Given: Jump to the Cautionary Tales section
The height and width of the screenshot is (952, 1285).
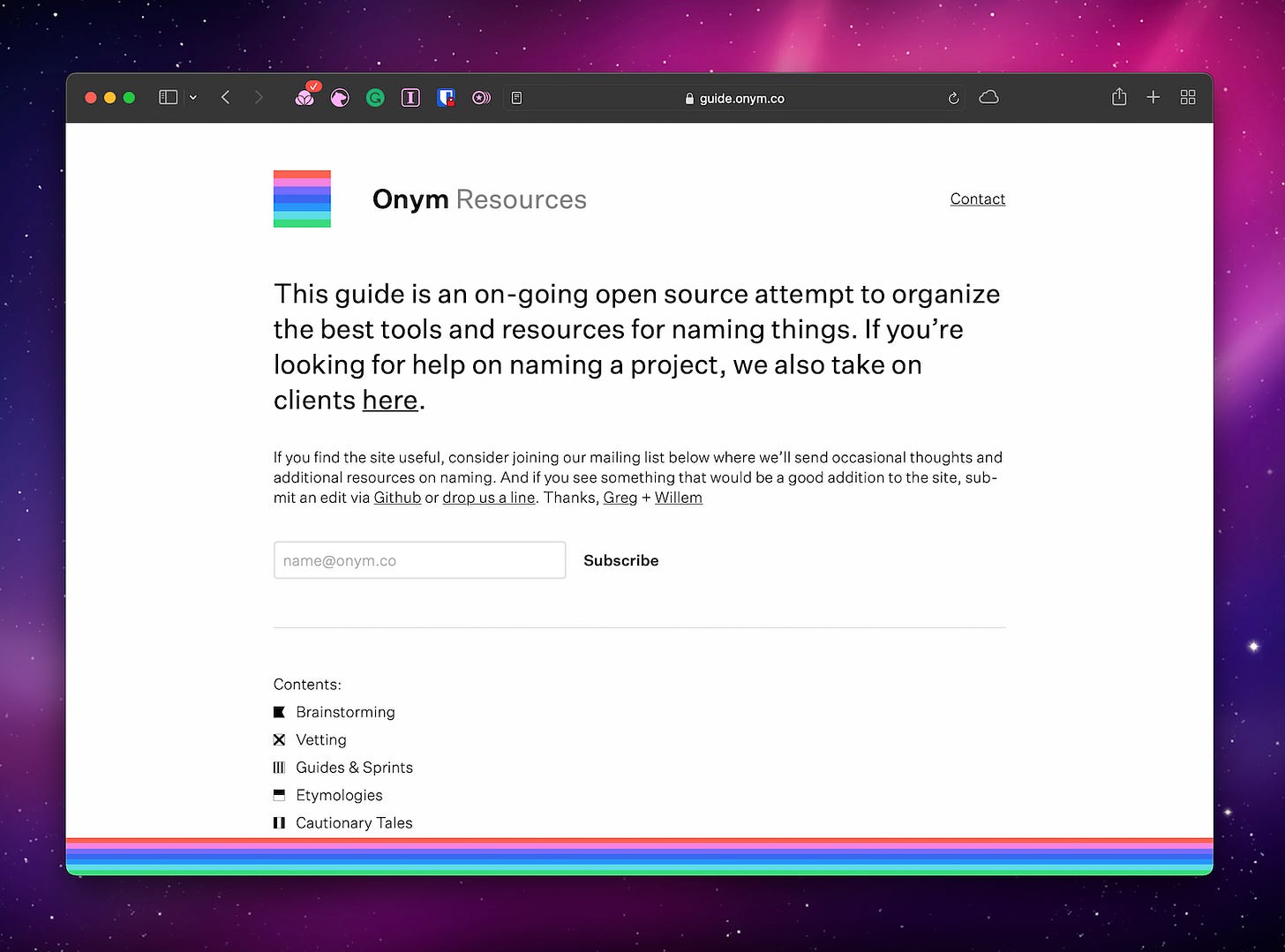Looking at the screenshot, I should [354, 822].
